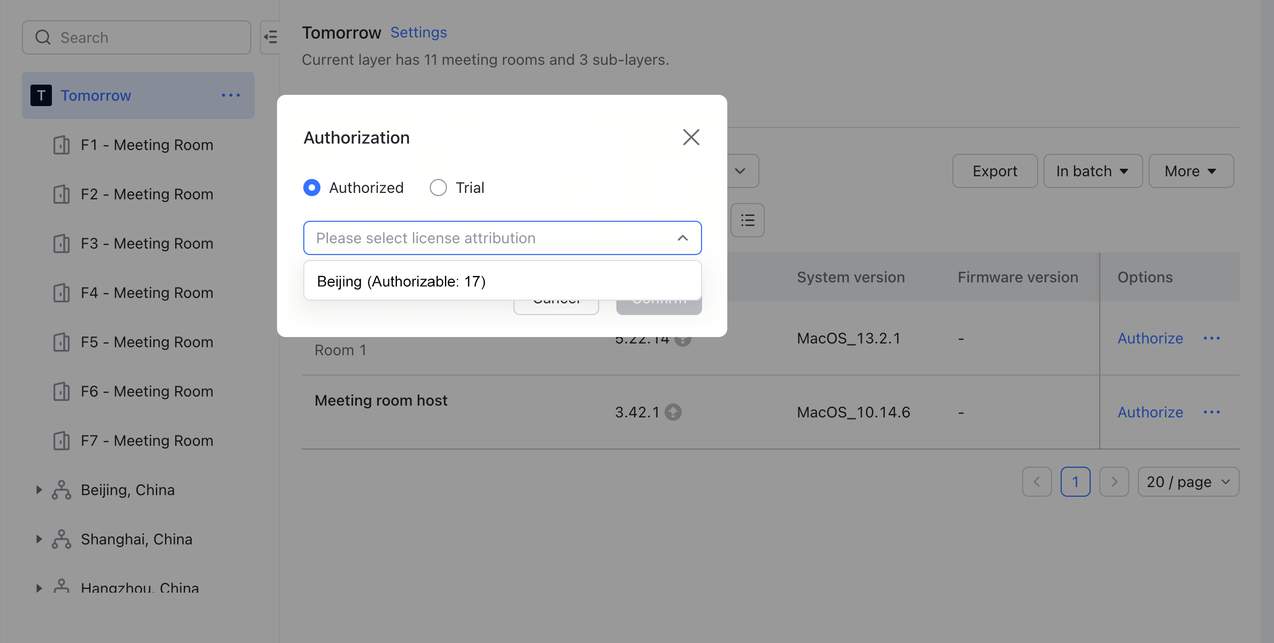Open the Tomorrow layer more options

(x=231, y=96)
